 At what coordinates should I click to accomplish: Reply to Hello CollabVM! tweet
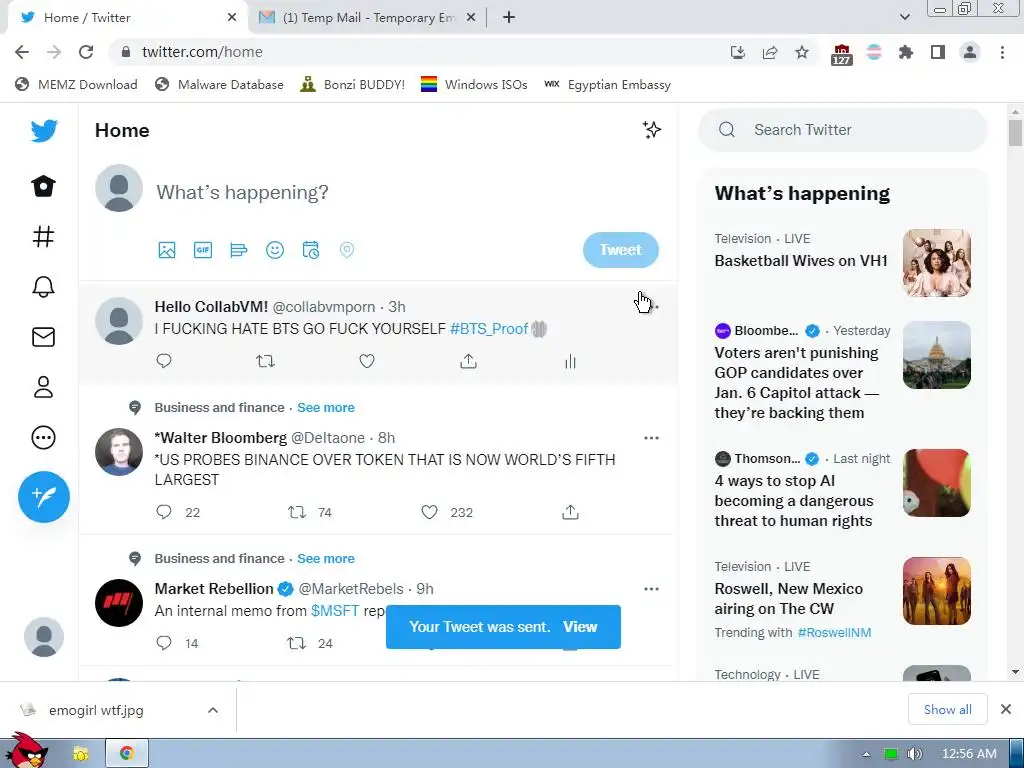pos(164,361)
